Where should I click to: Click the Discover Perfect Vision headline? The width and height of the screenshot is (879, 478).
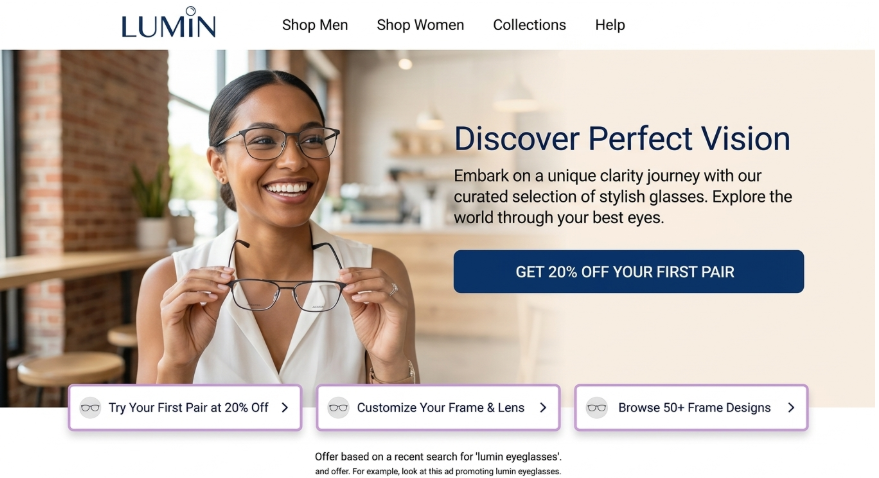tap(622, 138)
